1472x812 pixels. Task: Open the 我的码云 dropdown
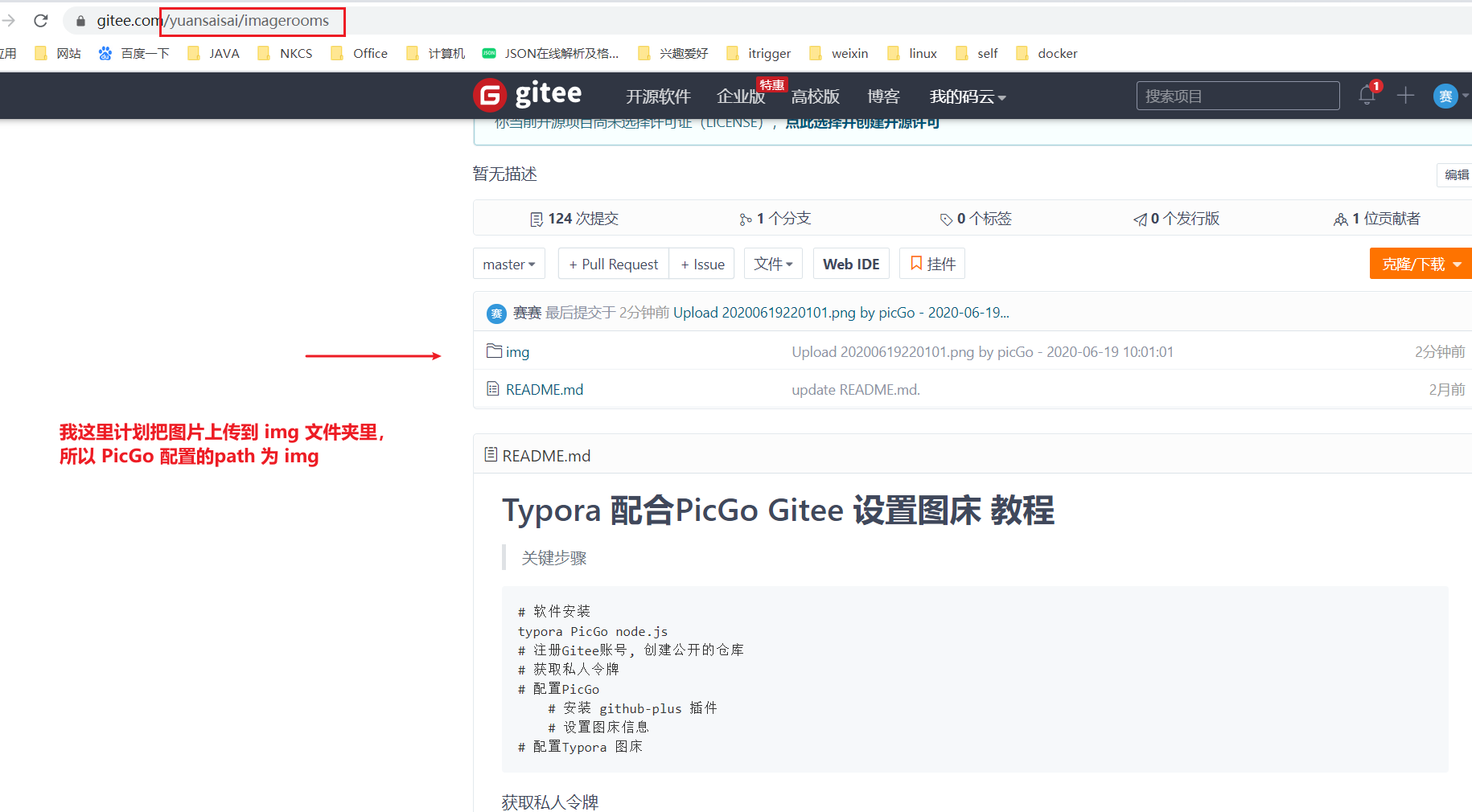(x=968, y=96)
